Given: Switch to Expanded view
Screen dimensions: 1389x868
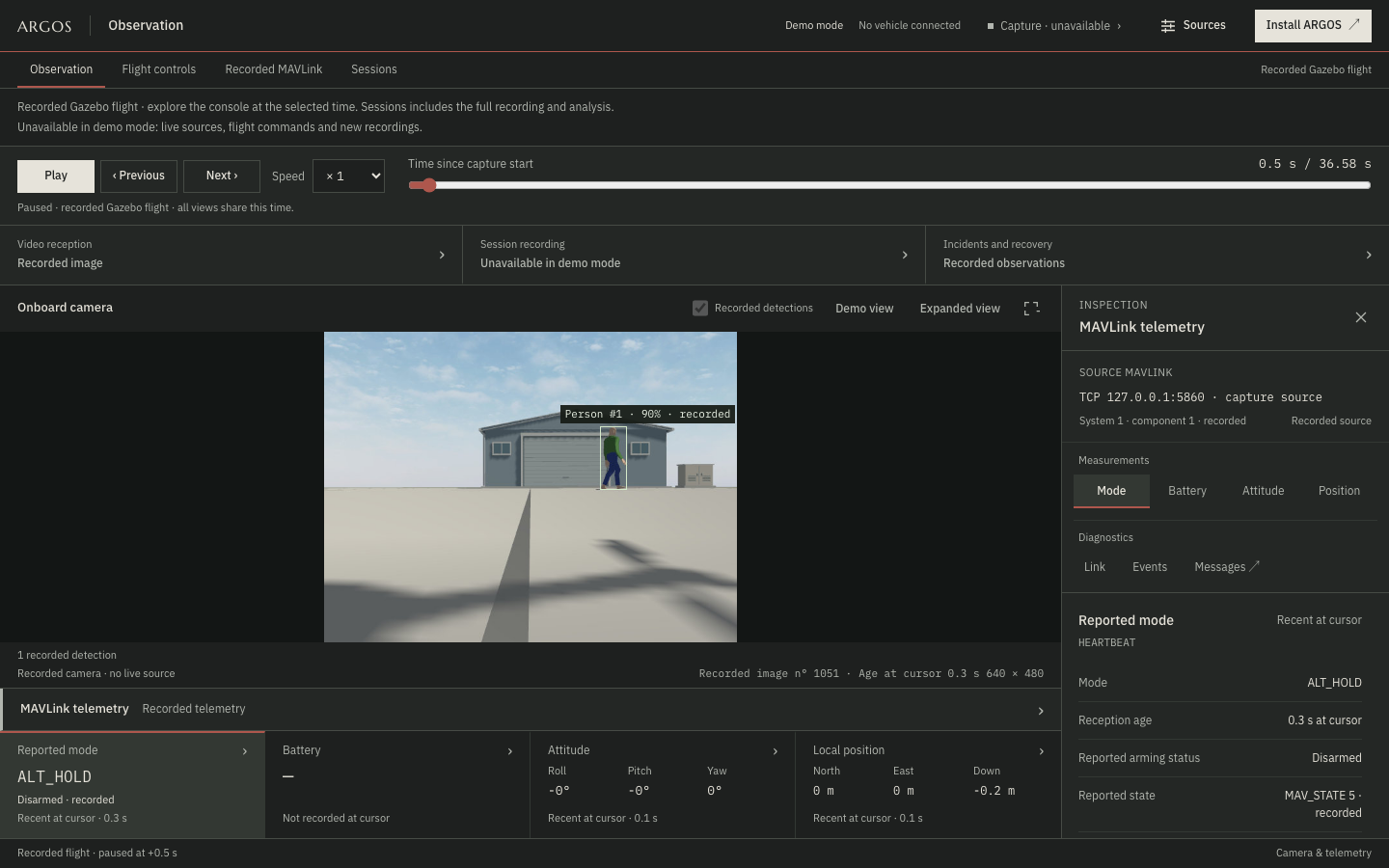Looking at the screenshot, I should tap(960, 309).
